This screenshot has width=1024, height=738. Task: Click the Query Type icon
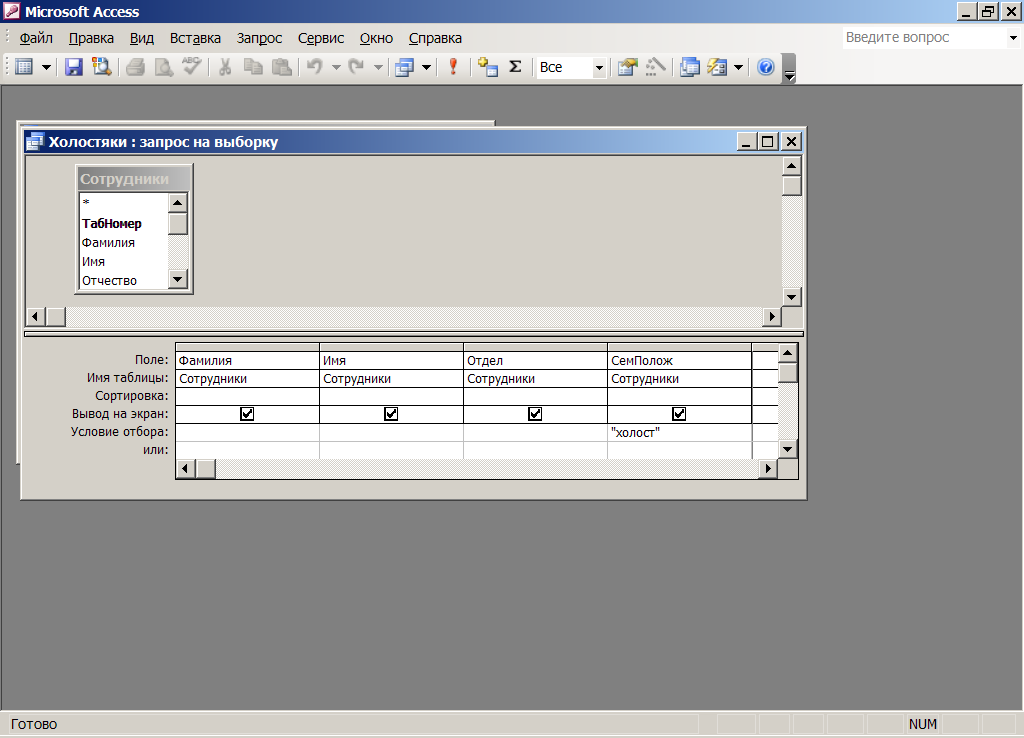[405, 67]
